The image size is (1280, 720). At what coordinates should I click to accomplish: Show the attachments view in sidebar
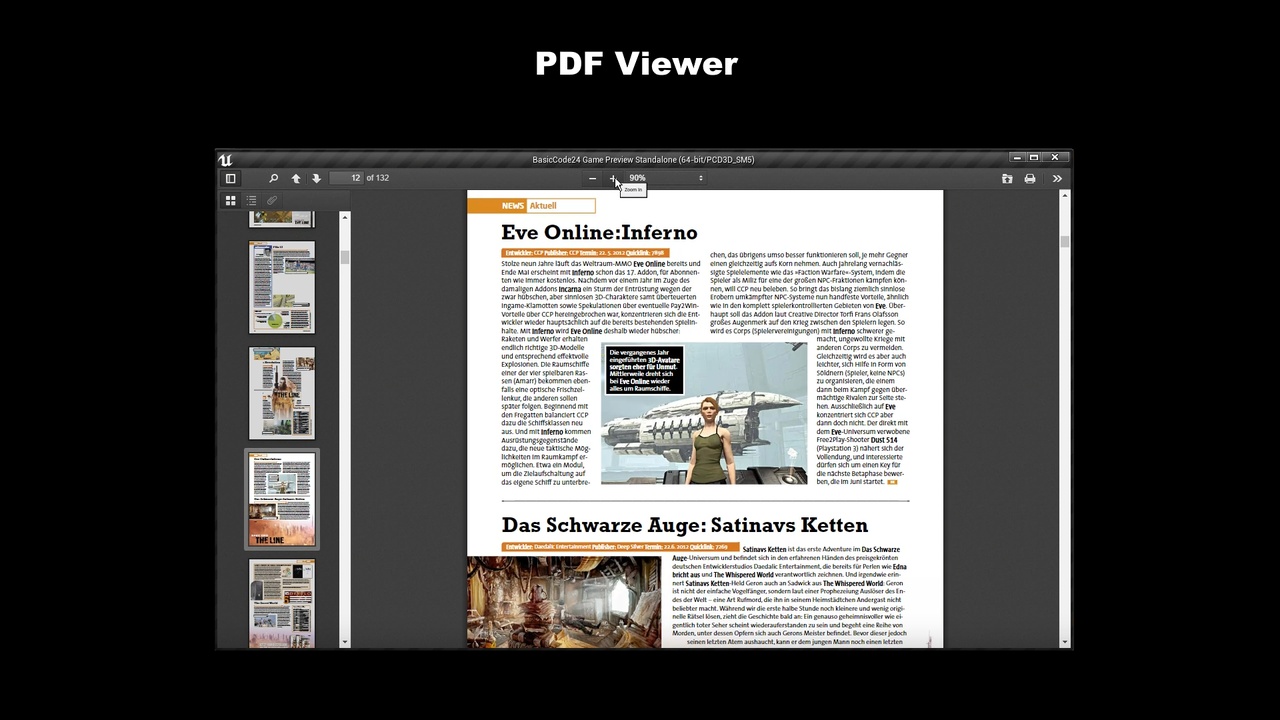click(271, 200)
